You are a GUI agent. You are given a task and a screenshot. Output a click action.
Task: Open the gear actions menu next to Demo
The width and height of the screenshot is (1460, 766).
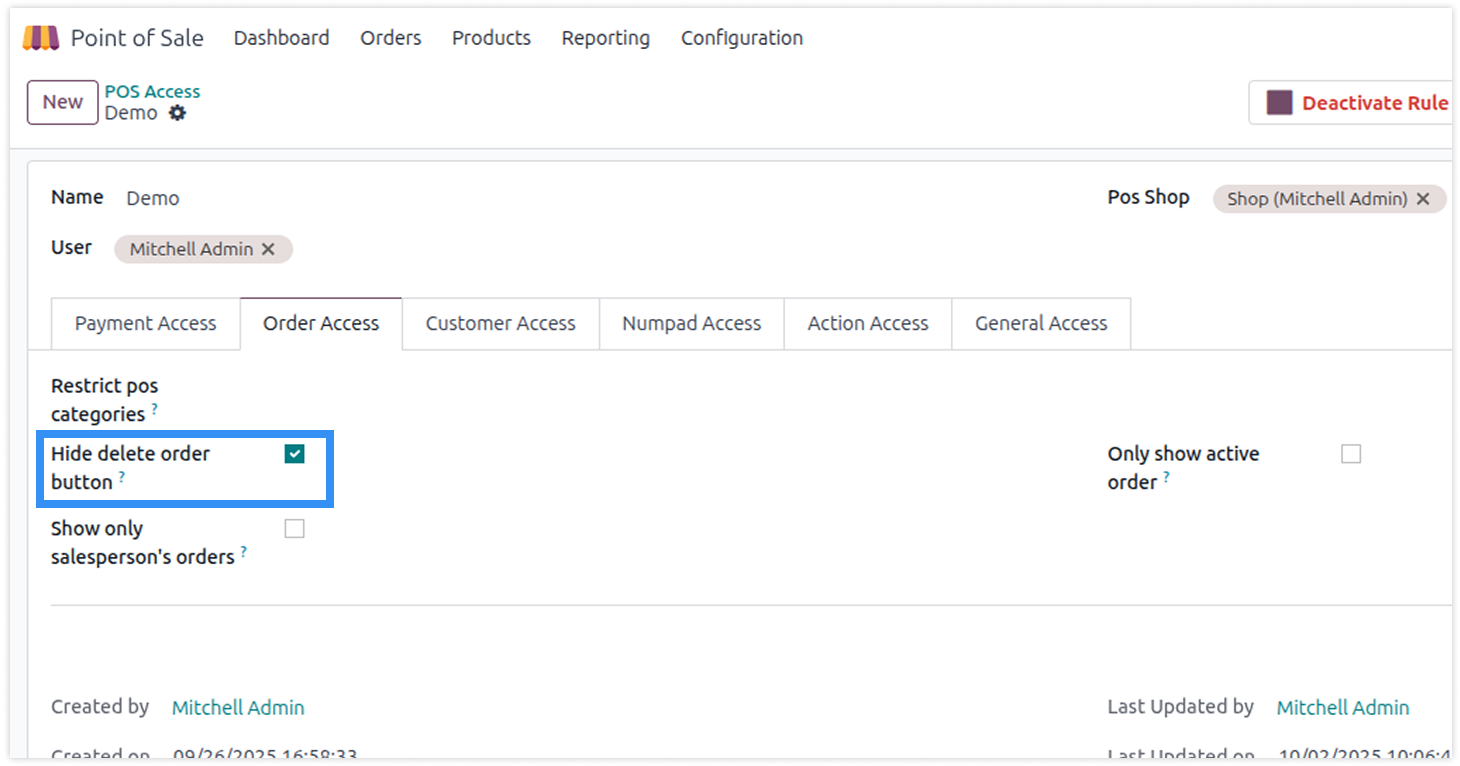tap(177, 113)
